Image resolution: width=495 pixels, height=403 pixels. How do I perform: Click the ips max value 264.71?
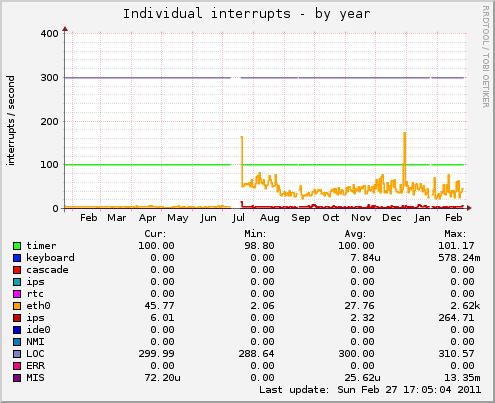coord(456,318)
